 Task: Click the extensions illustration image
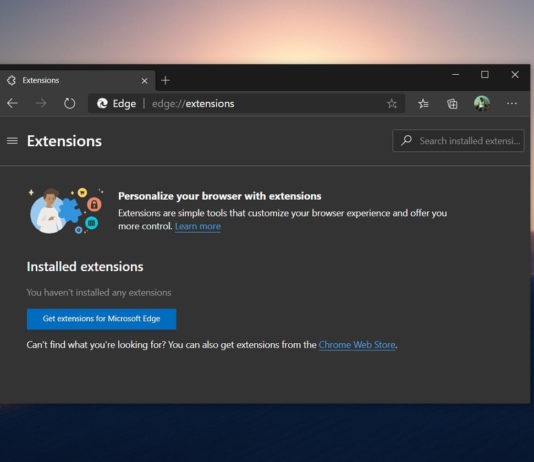pyautogui.click(x=66, y=211)
